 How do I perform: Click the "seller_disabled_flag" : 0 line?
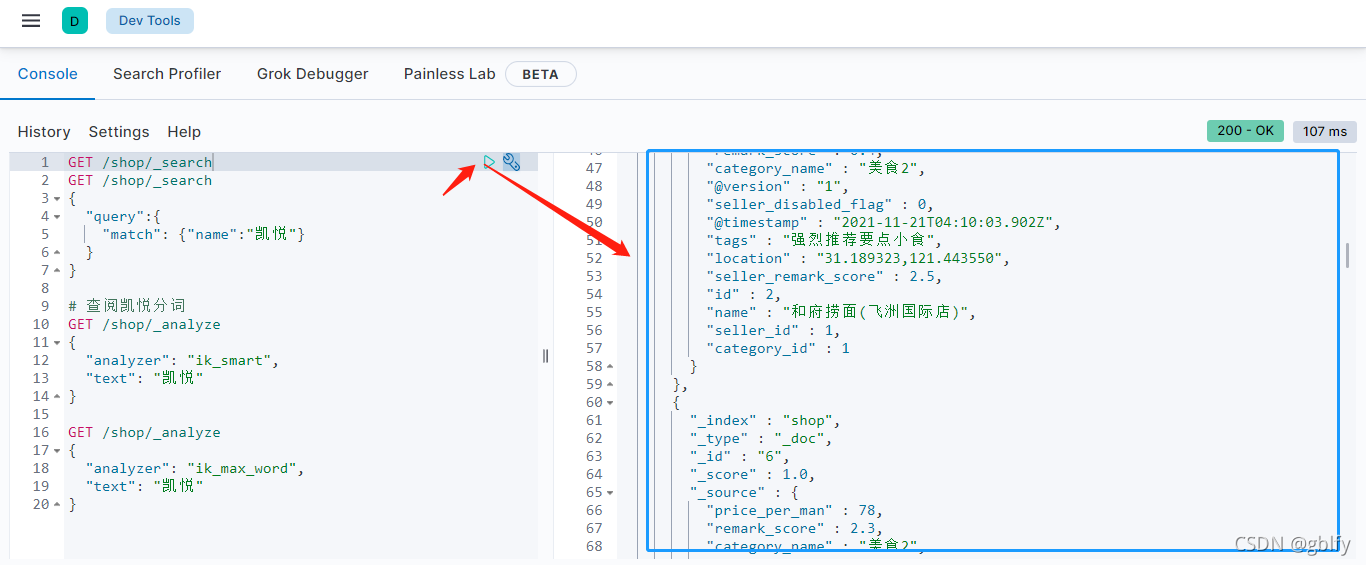tap(820, 204)
